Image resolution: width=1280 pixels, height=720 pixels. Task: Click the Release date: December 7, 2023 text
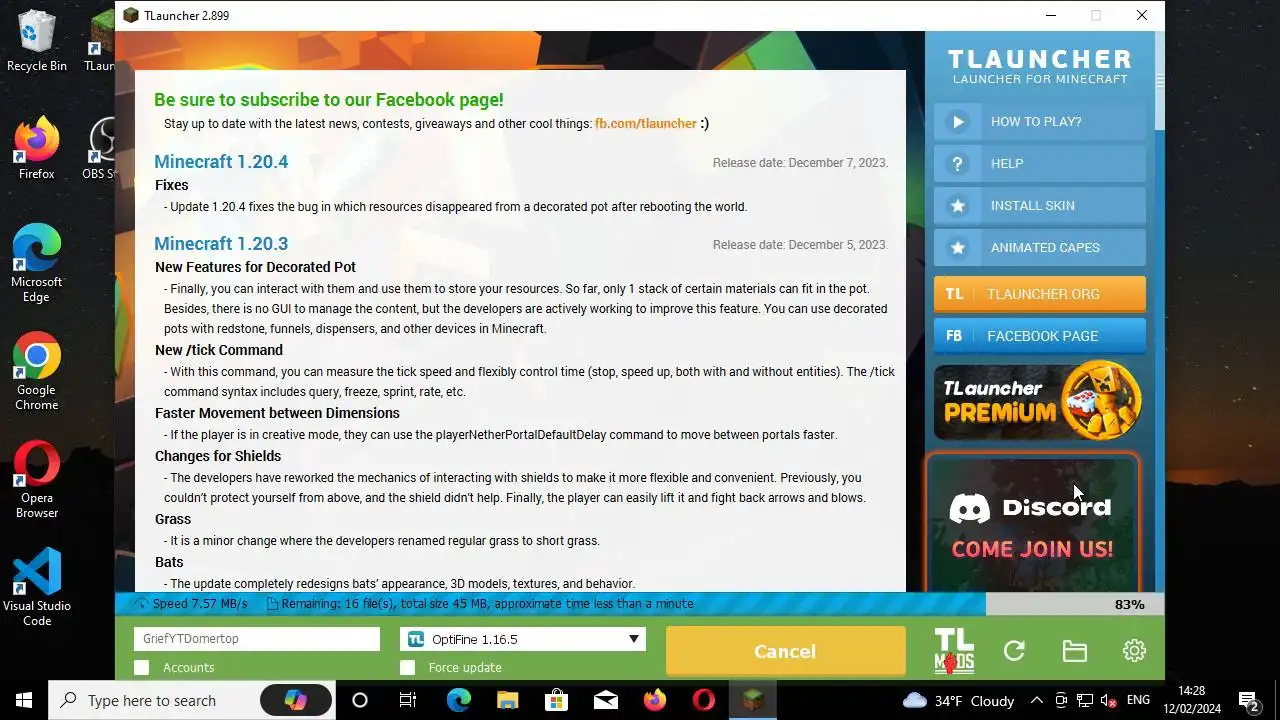800,163
